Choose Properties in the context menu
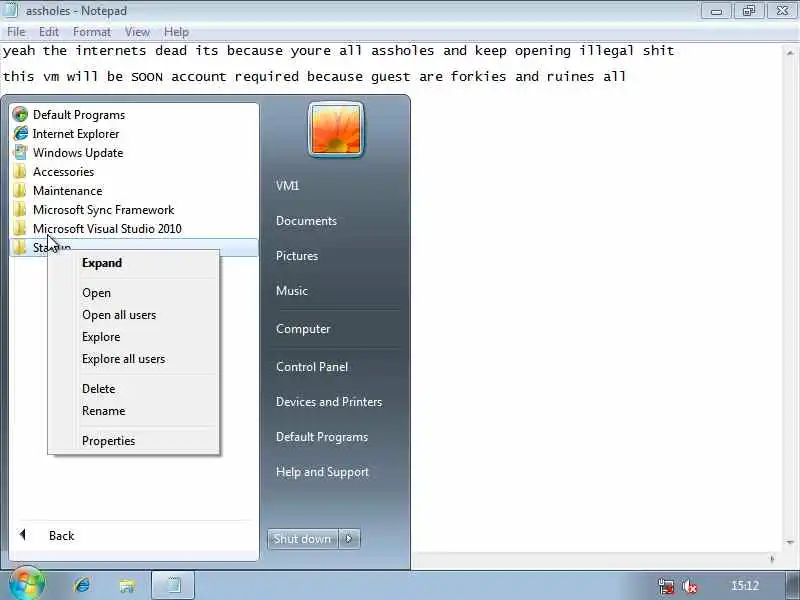The image size is (800, 600). click(134, 441)
